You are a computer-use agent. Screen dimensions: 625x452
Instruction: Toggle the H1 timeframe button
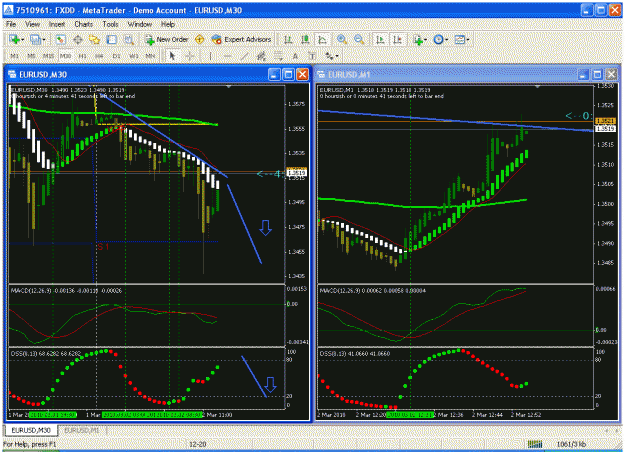tap(83, 56)
